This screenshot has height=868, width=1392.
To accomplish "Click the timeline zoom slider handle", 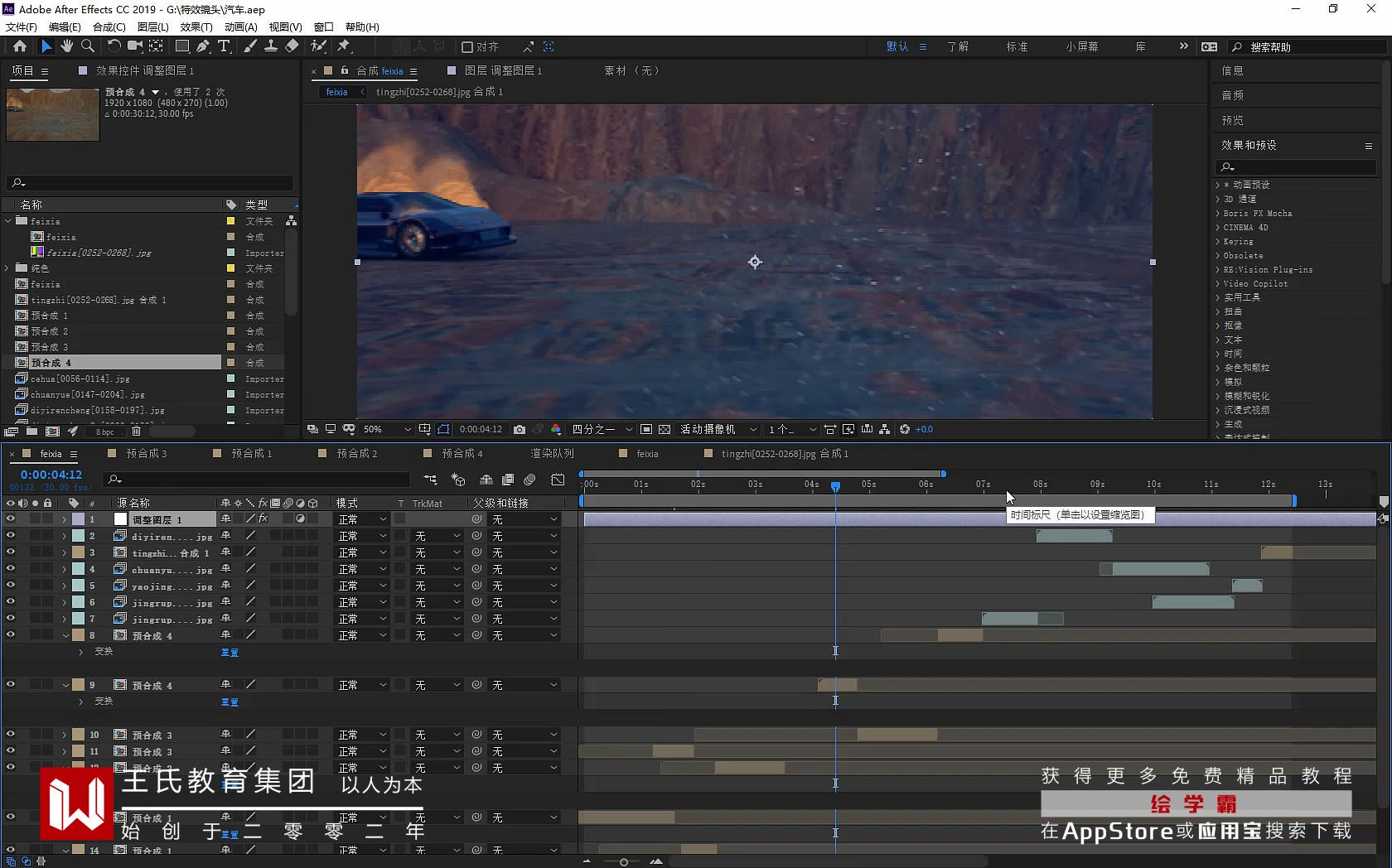I will coord(624,862).
